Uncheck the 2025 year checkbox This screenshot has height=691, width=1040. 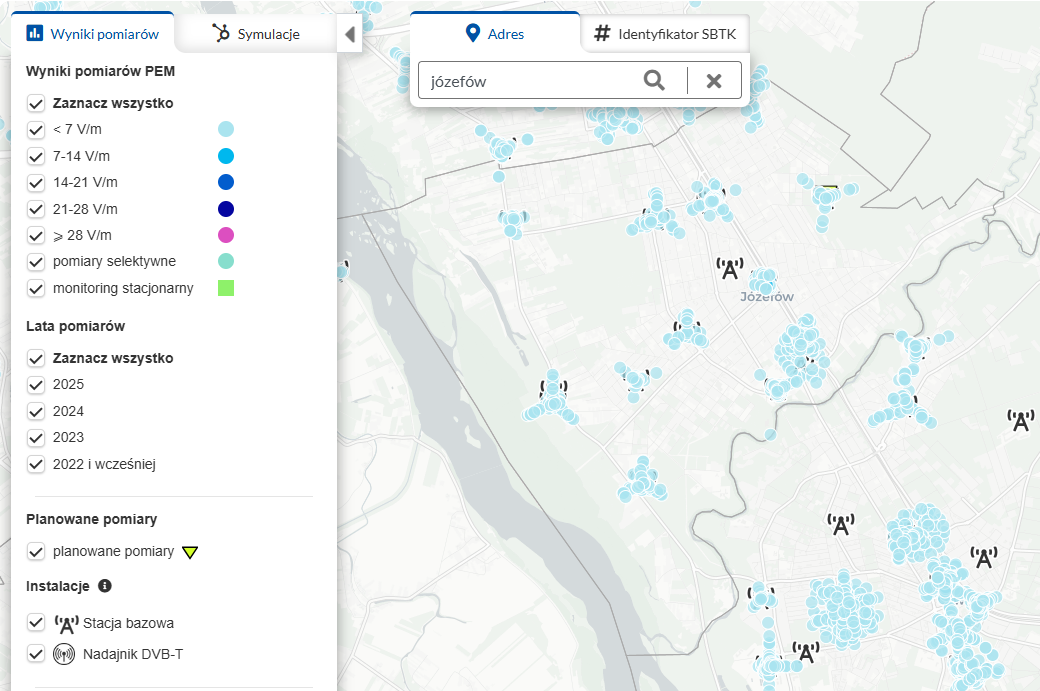36,385
